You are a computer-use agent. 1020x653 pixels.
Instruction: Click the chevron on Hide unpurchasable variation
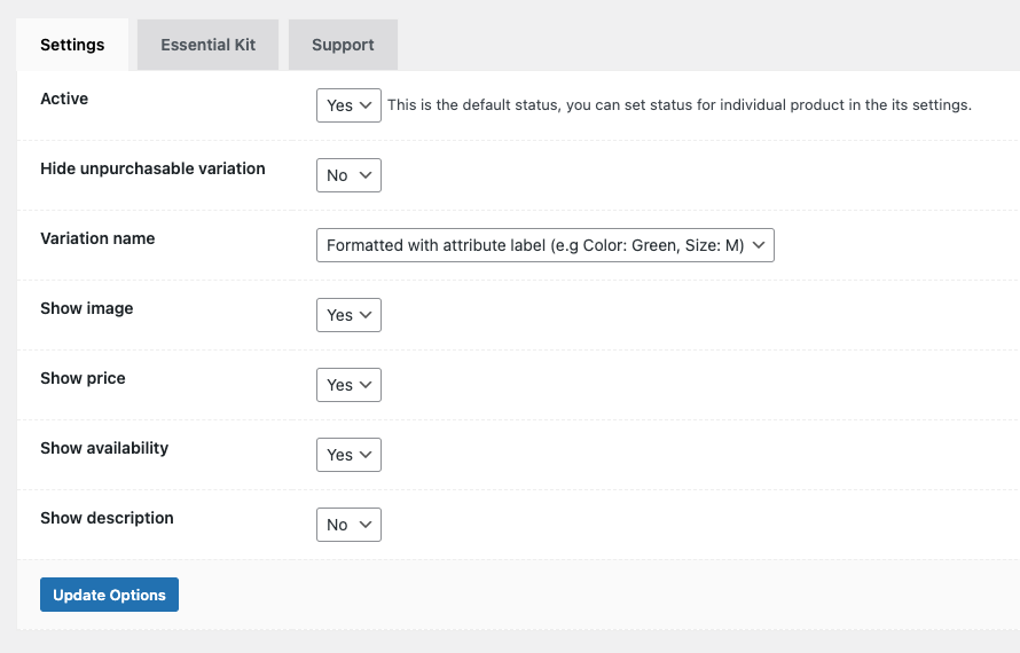pyautogui.click(x=367, y=175)
